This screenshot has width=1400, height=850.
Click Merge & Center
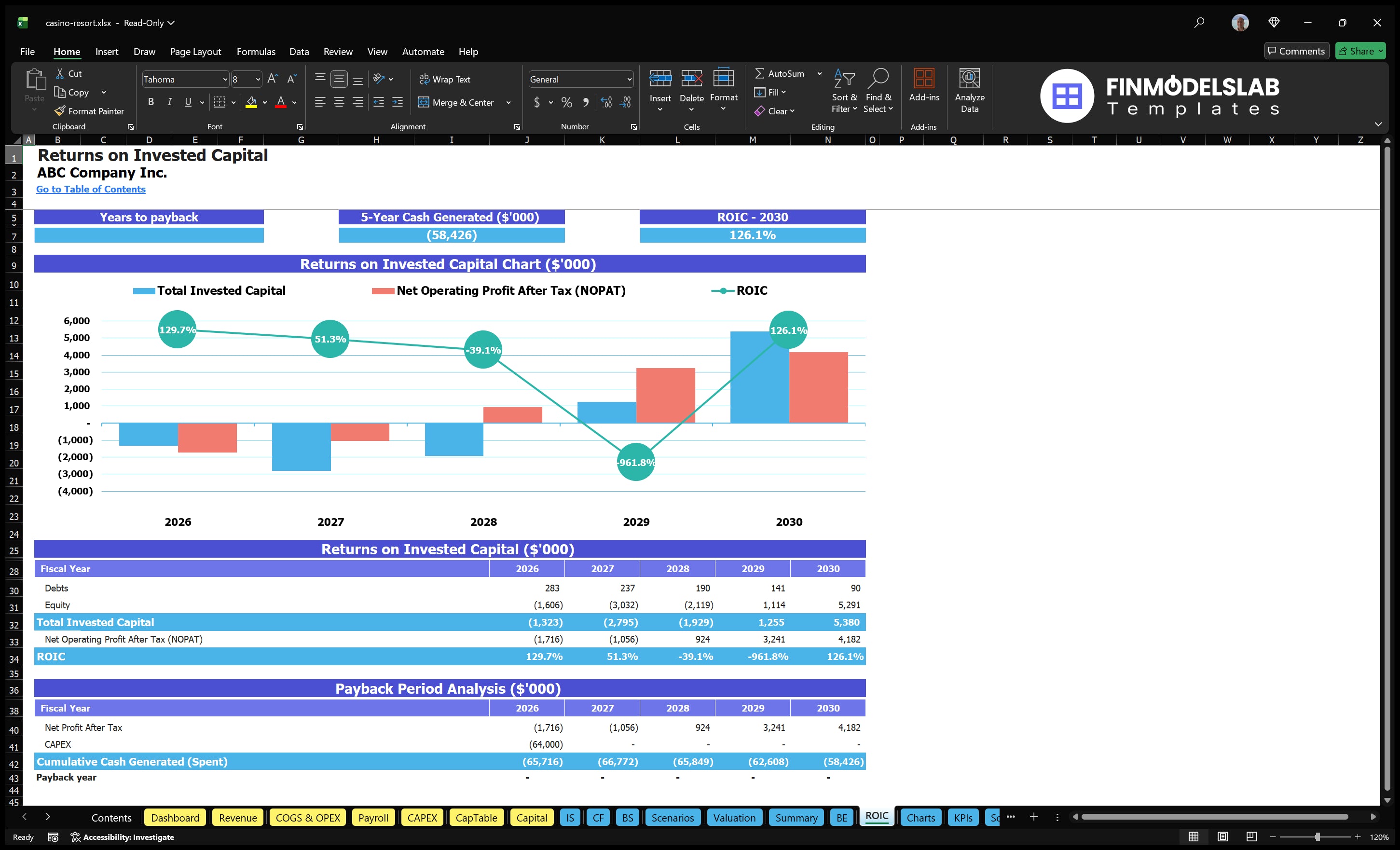point(457,102)
